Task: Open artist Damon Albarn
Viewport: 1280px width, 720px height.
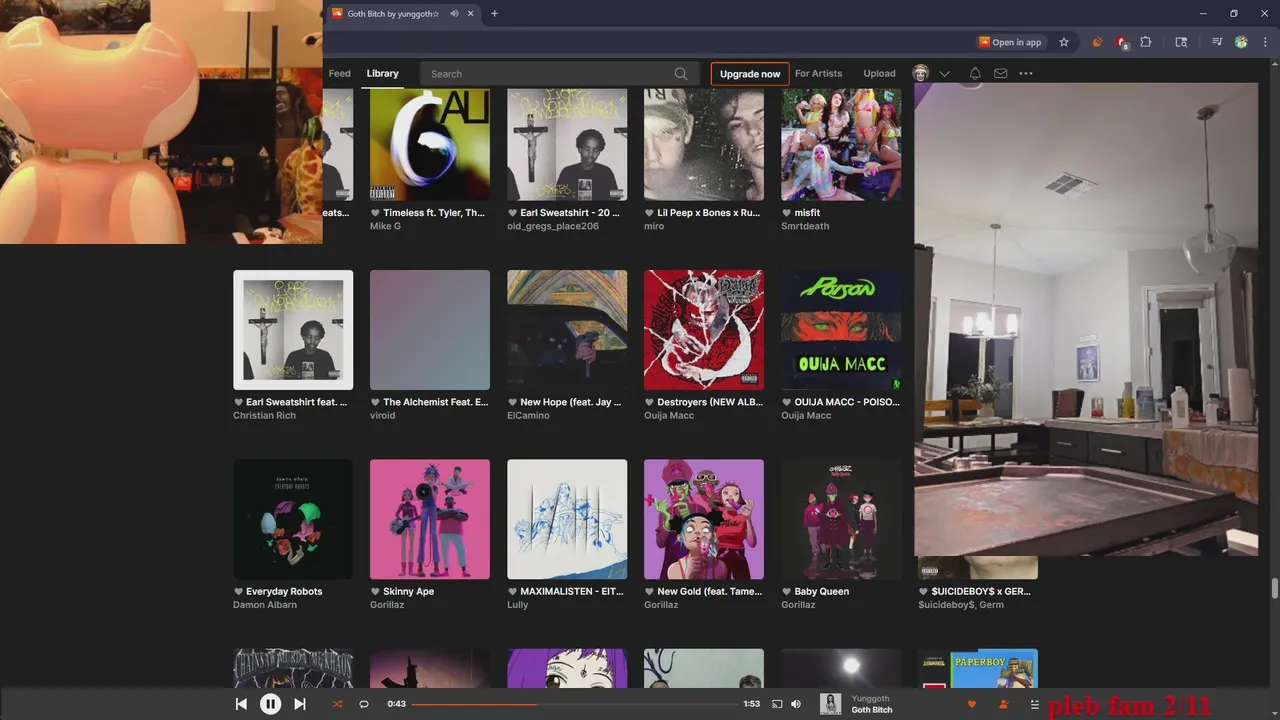Action: click(x=265, y=605)
